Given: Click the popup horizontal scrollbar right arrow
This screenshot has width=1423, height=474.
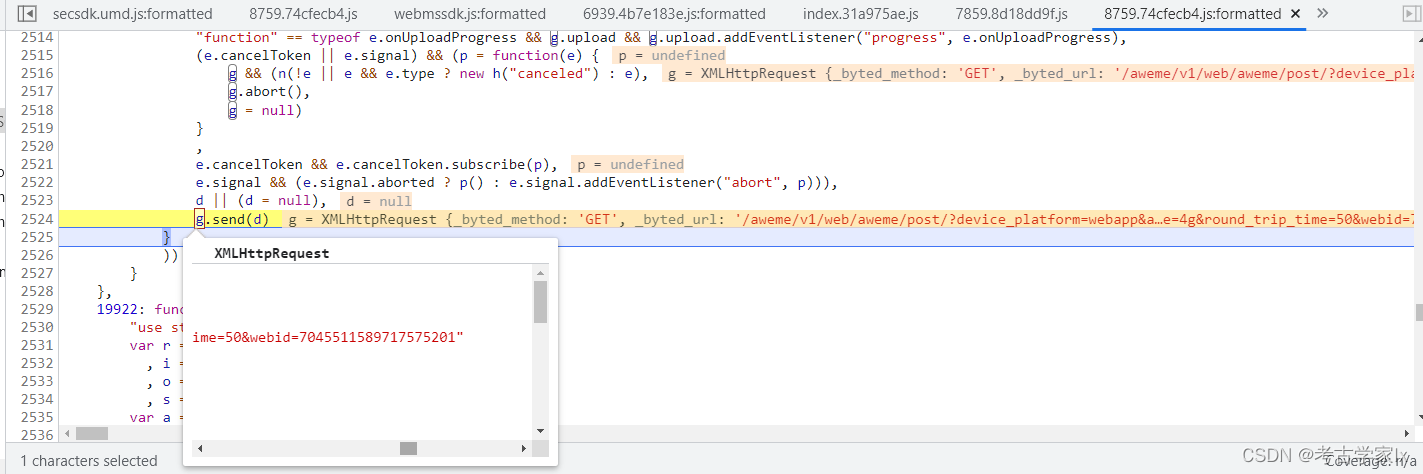Looking at the screenshot, I should pos(522,449).
